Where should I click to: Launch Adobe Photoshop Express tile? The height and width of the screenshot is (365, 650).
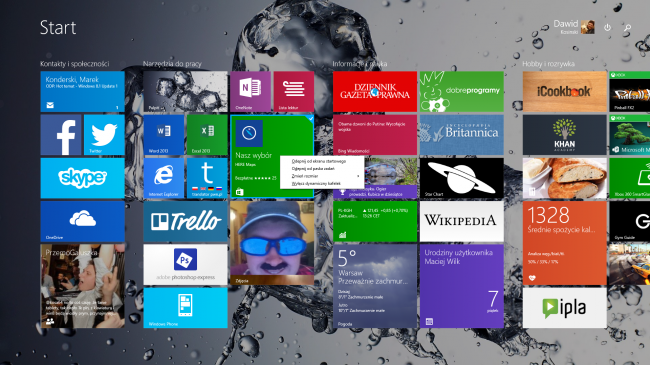185,264
